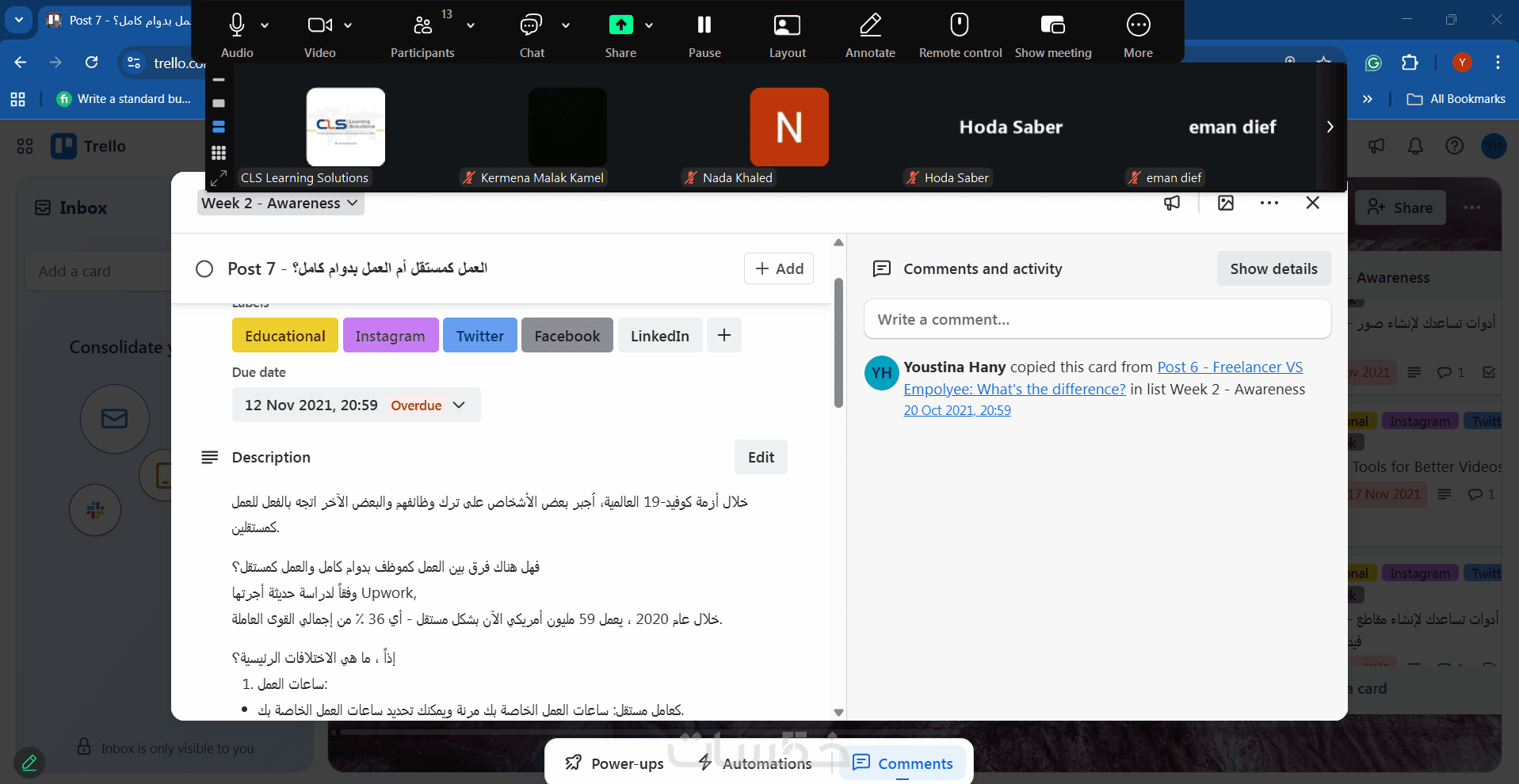Open the Trello app switcher grid

click(25, 147)
